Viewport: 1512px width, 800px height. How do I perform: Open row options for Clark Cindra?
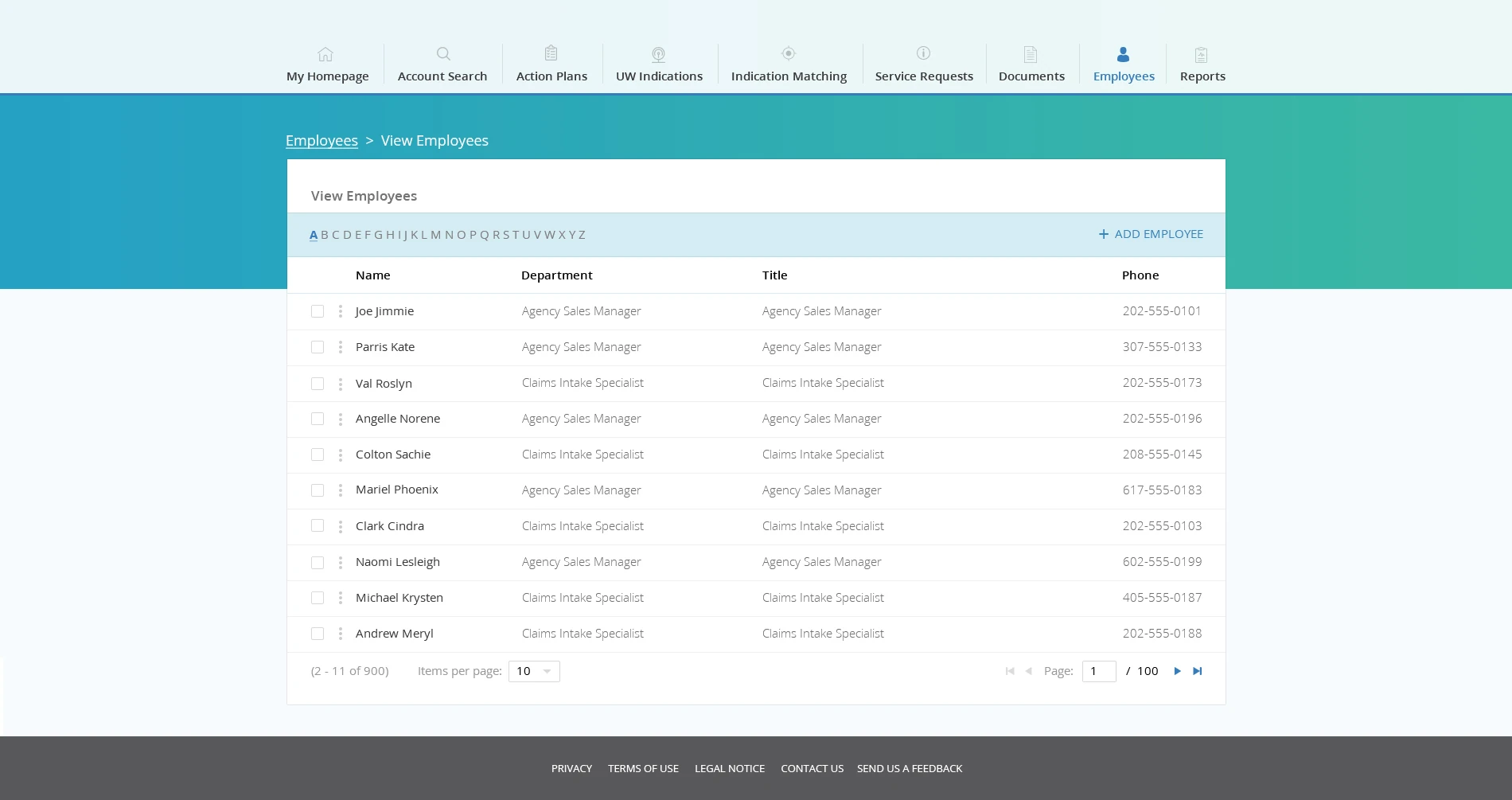[x=341, y=526]
